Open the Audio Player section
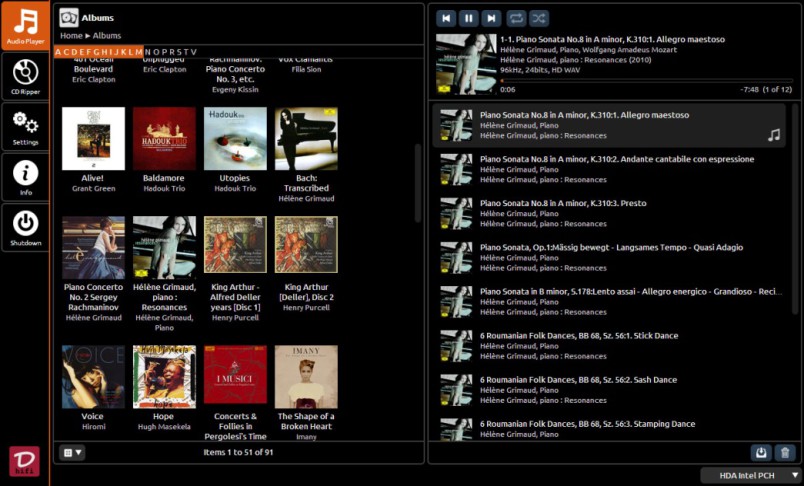This screenshot has width=804, height=486. point(25,25)
